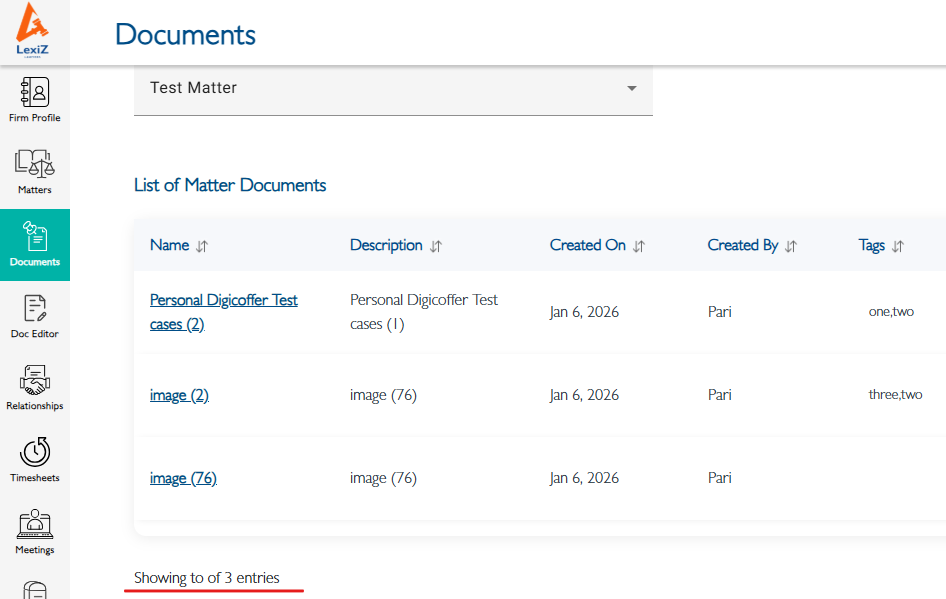The image size is (946, 599).
Task: Click the one,two tags cell
Action: coord(891,312)
